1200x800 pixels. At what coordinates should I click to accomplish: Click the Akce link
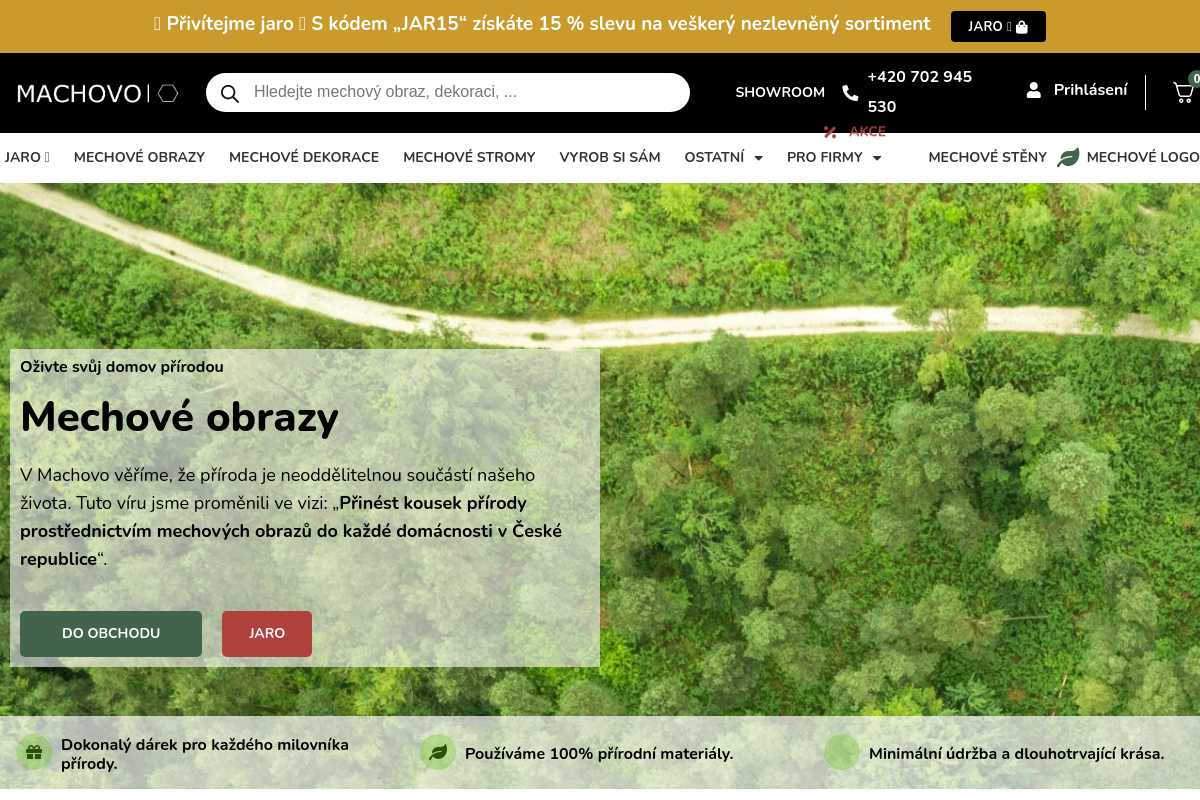[x=867, y=132]
